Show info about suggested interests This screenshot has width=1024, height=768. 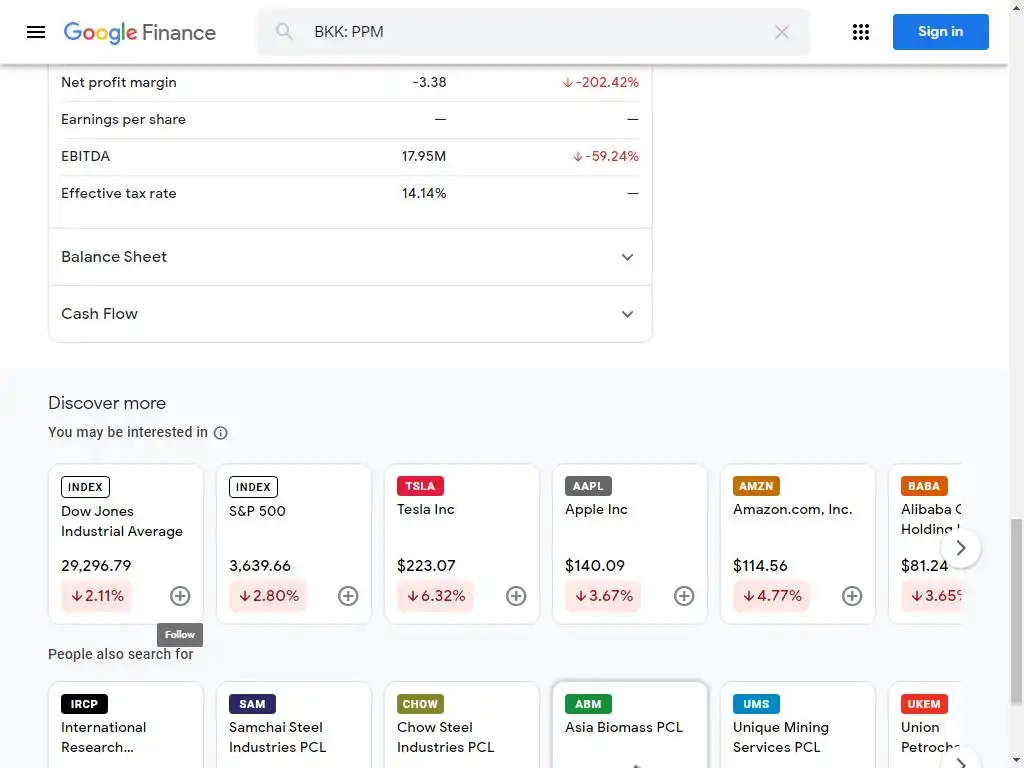(221, 433)
